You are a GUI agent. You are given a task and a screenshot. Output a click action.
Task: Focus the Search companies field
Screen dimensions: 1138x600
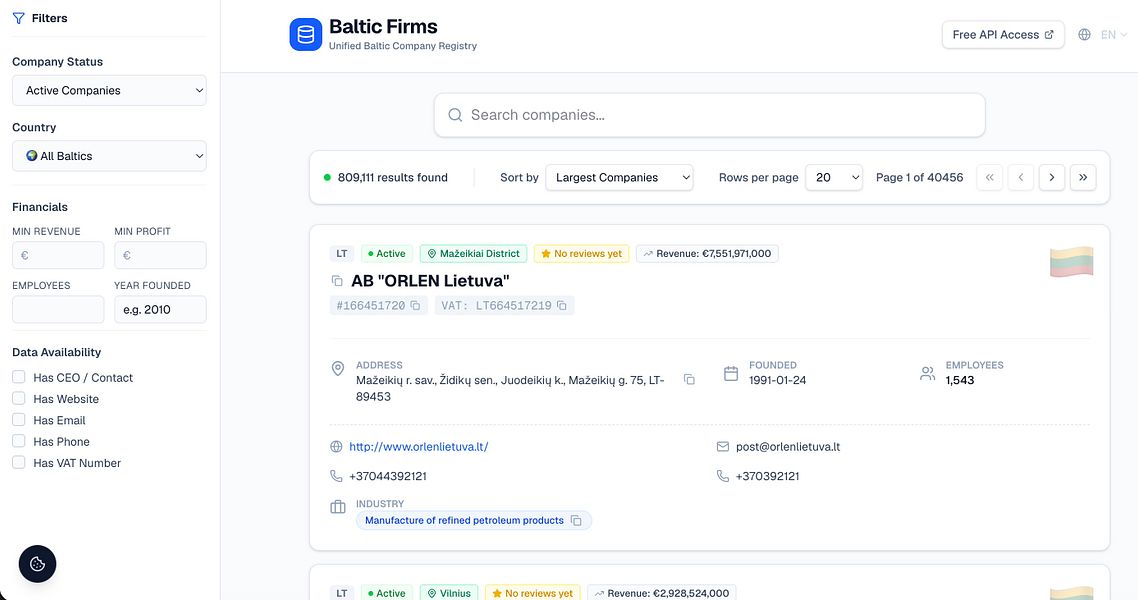tap(710, 115)
